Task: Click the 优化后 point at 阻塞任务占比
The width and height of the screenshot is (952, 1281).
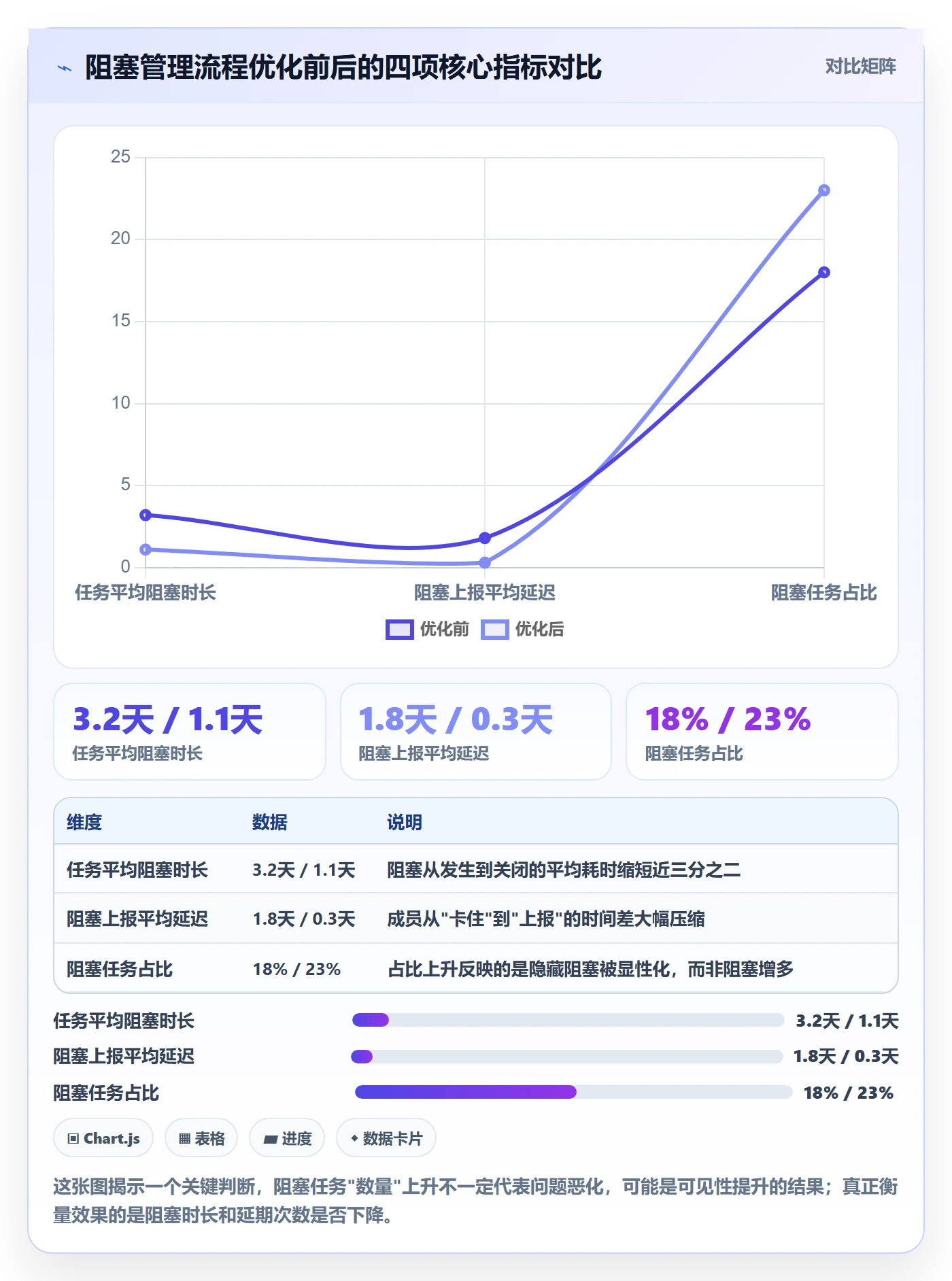Action: coord(824,190)
